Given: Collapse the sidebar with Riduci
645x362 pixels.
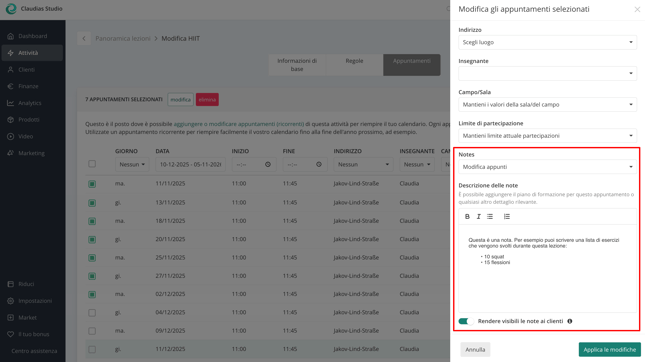Looking at the screenshot, I should [32, 284].
